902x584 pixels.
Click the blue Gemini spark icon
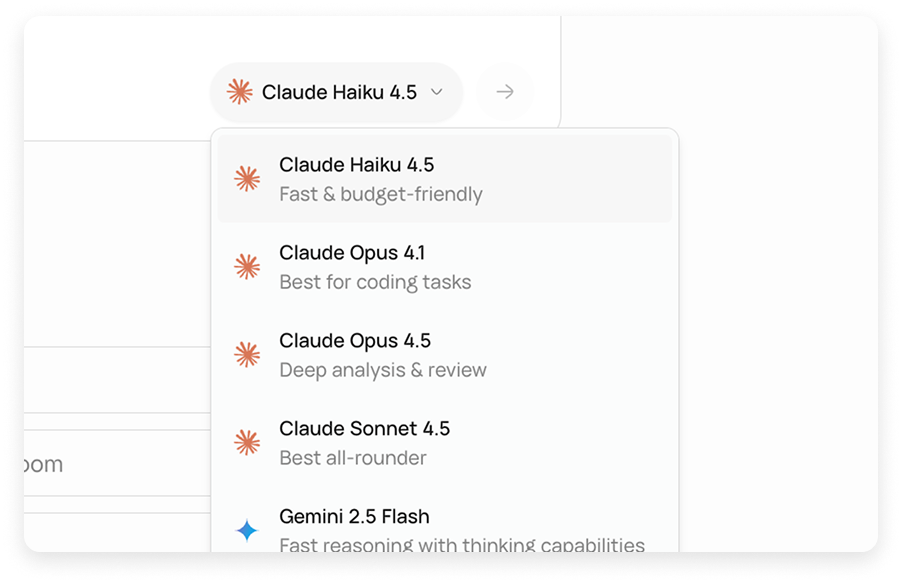[x=247, y=529]
